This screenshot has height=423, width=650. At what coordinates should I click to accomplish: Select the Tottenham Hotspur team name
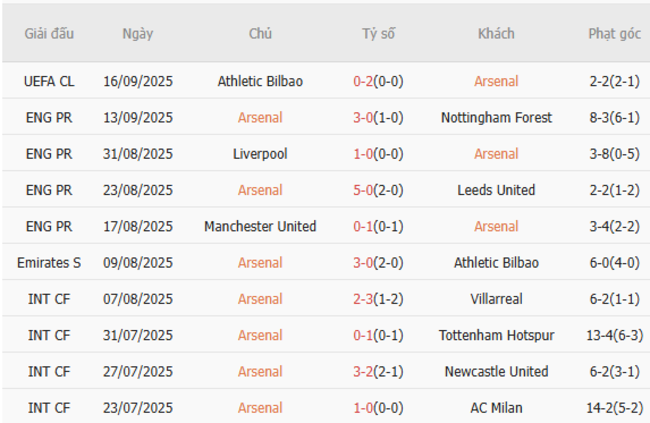pyautogui.click(x=496, y=335)
